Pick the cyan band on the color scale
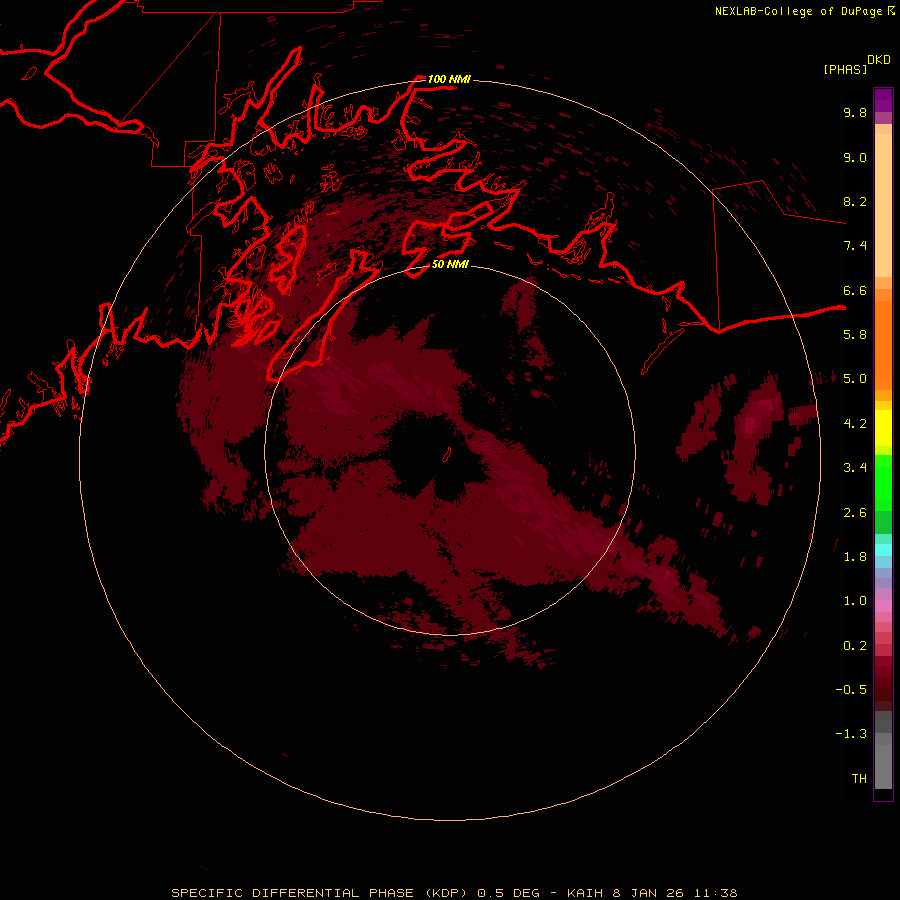 (x=883, y=549)
